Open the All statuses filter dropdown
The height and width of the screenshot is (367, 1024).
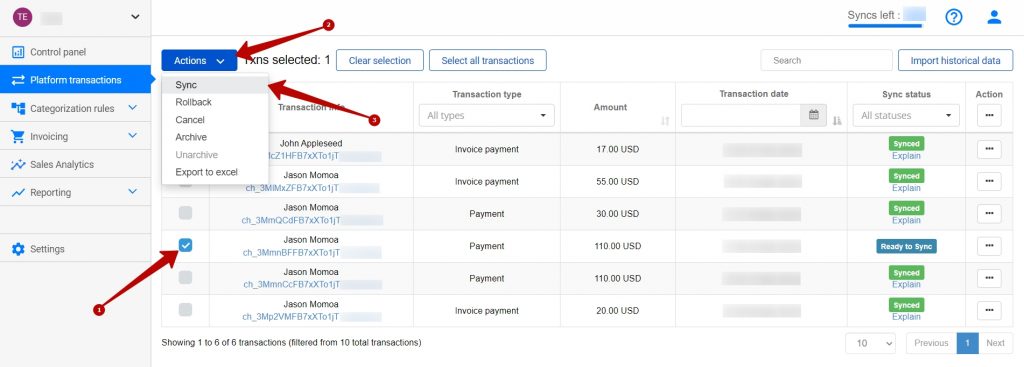coord(906,116)
